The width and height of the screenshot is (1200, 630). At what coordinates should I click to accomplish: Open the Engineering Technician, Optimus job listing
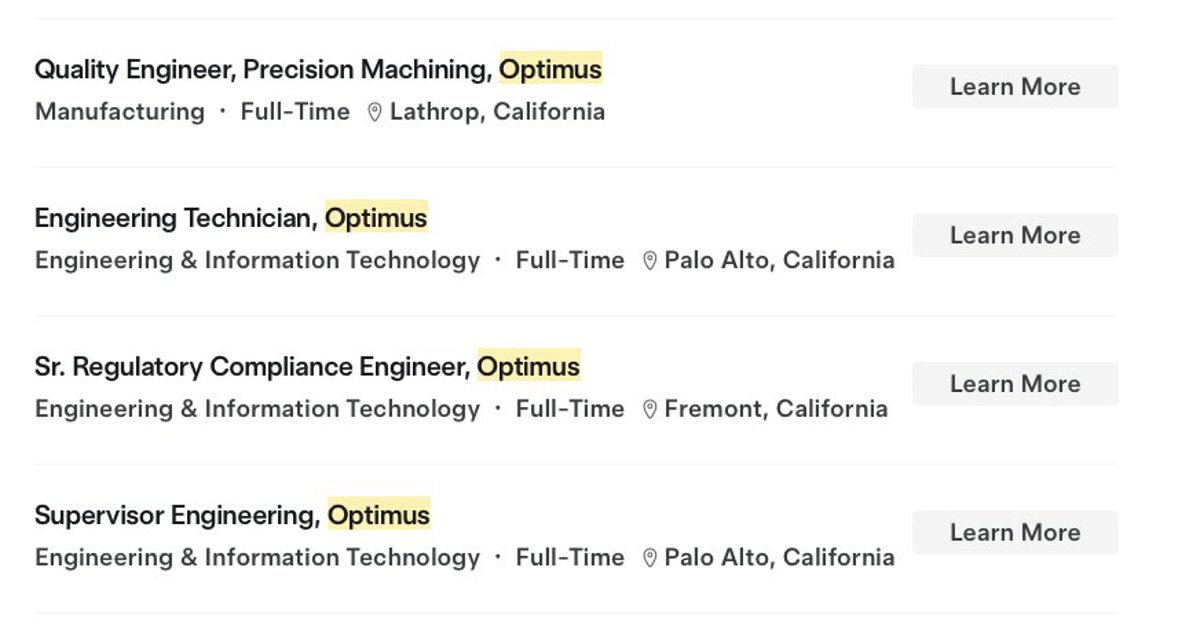tap(230, 217)
